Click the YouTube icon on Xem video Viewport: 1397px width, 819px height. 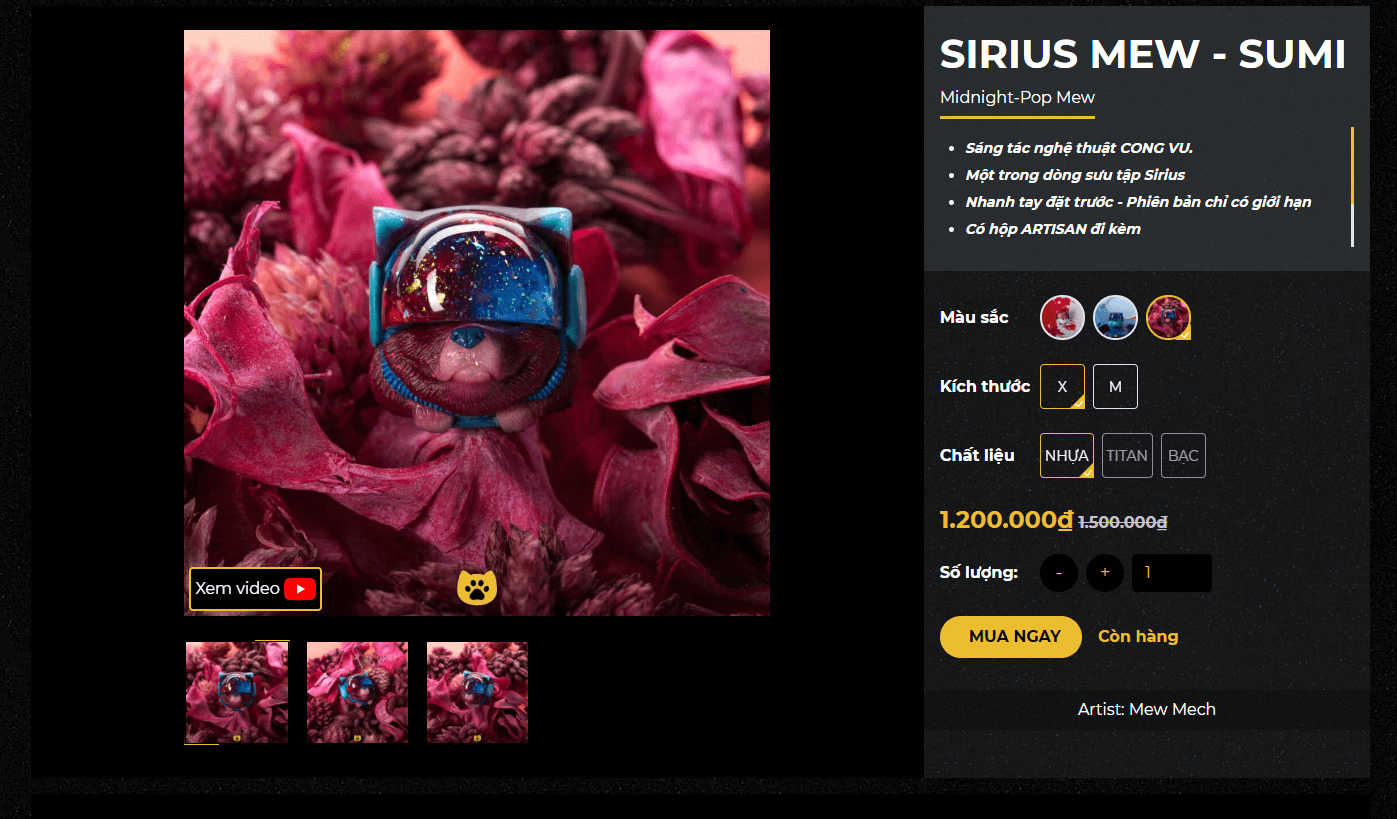(x=300, y=589)
